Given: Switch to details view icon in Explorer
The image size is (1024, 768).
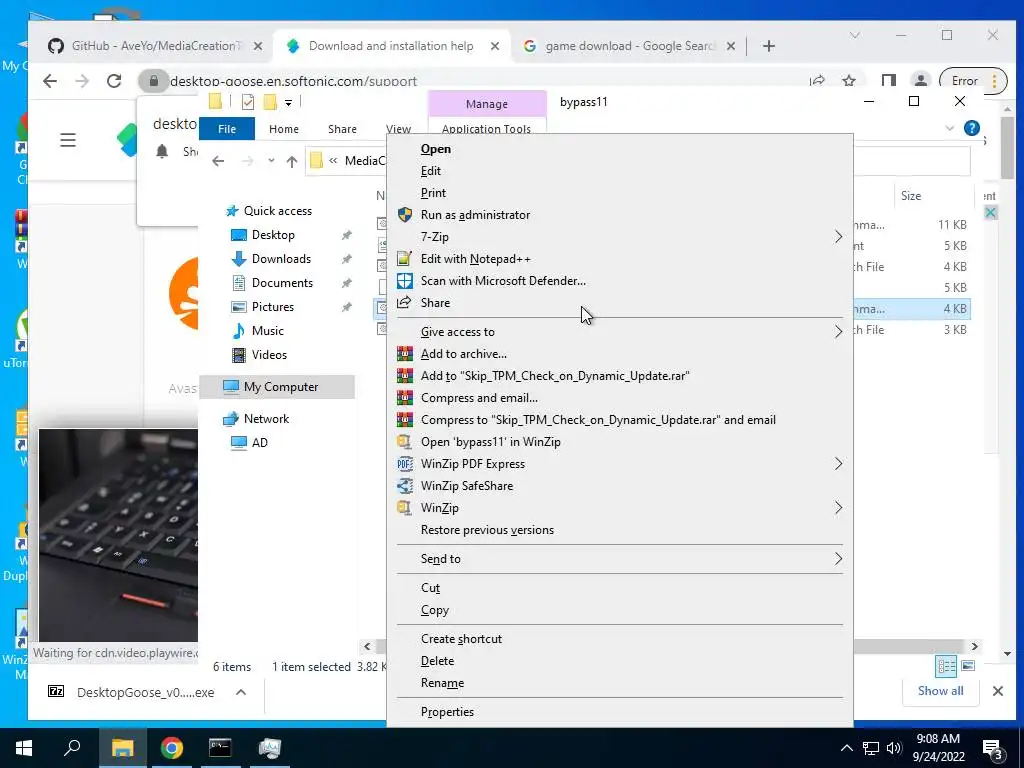Looking at the screenshot, I should (946, 666).
